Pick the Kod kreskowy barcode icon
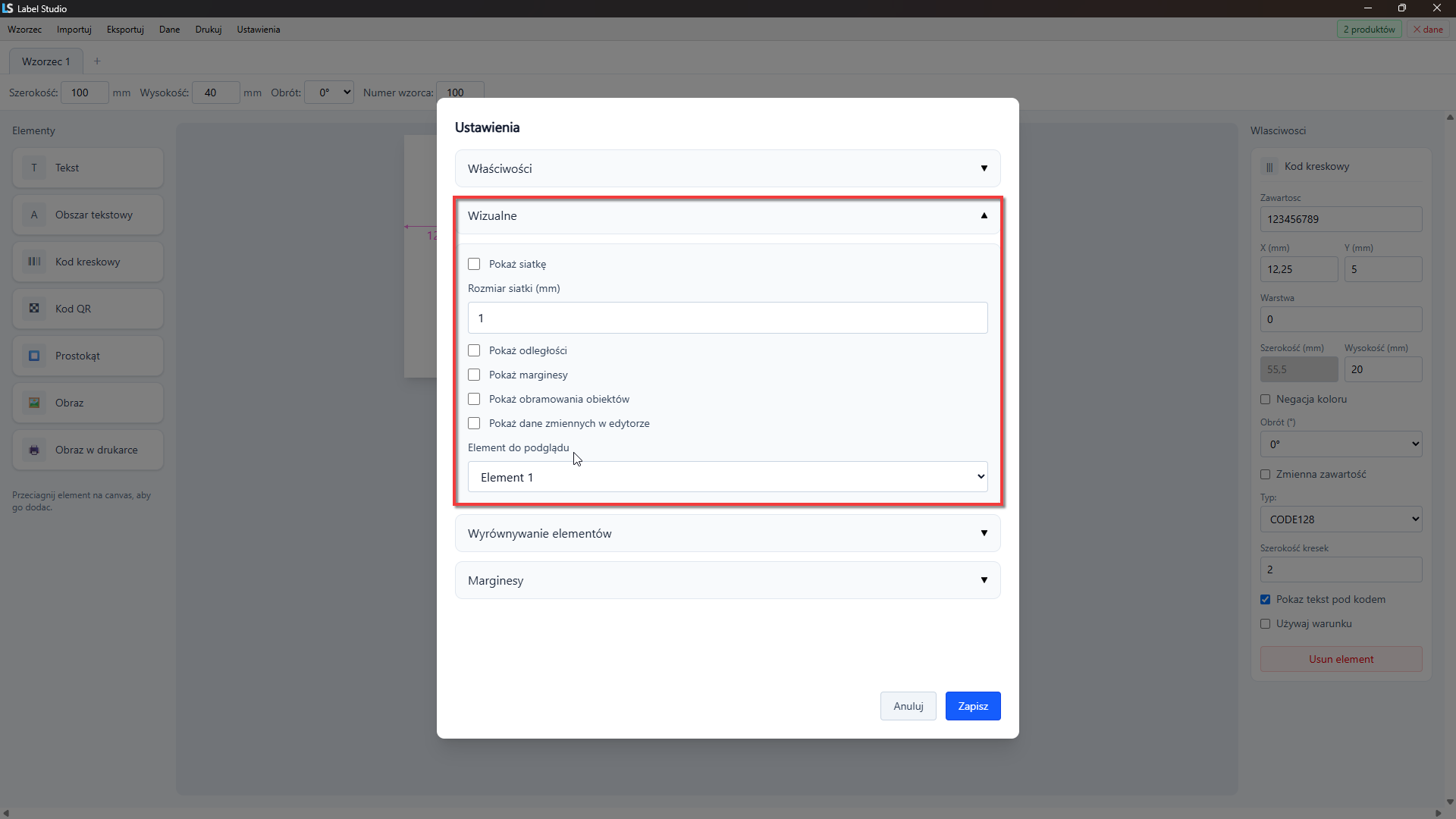The width and height of the screenshot is (1456, 819). [34, 262]
